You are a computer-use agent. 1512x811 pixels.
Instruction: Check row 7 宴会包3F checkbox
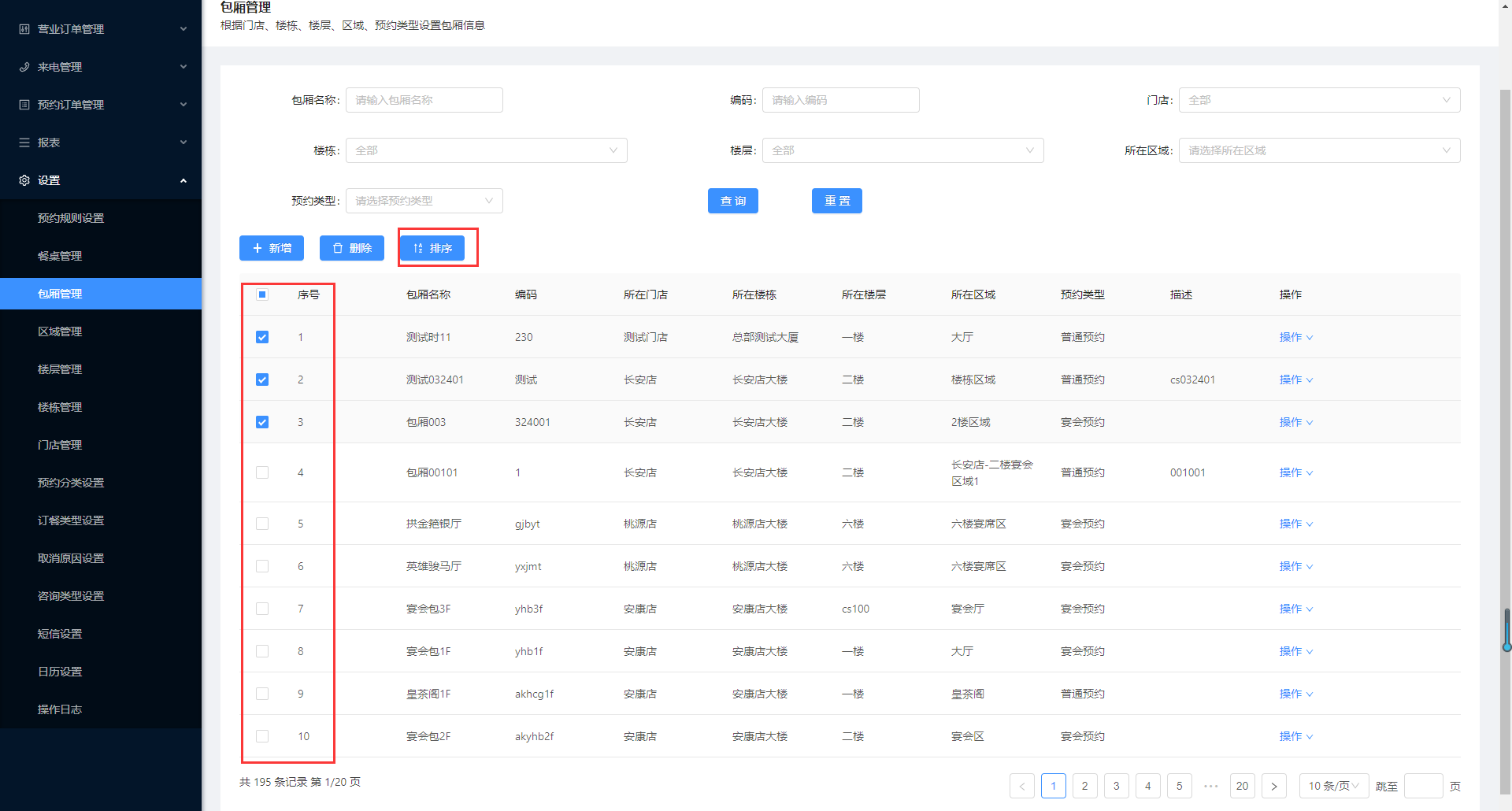[x=262, y=609]
